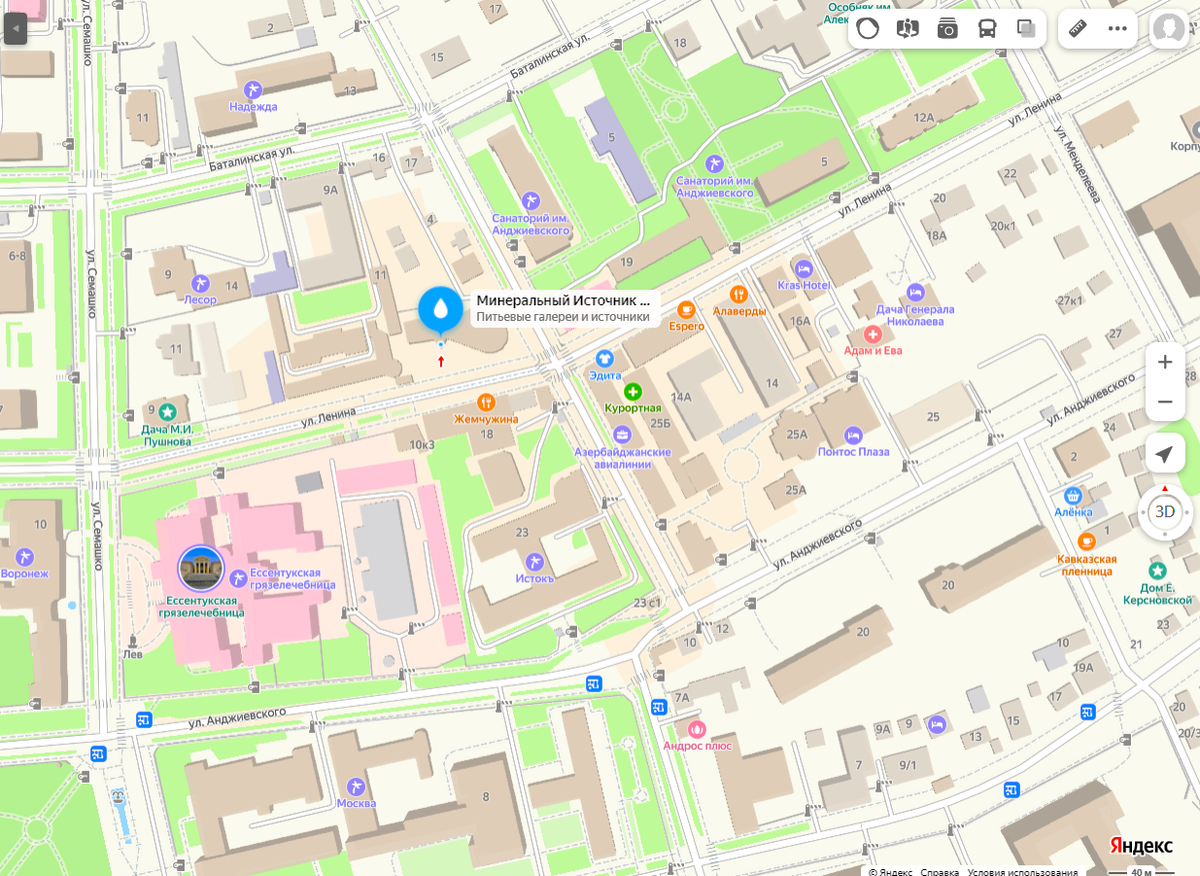Open map layers selector
1200x876 pixels.
pos(1026,28)
